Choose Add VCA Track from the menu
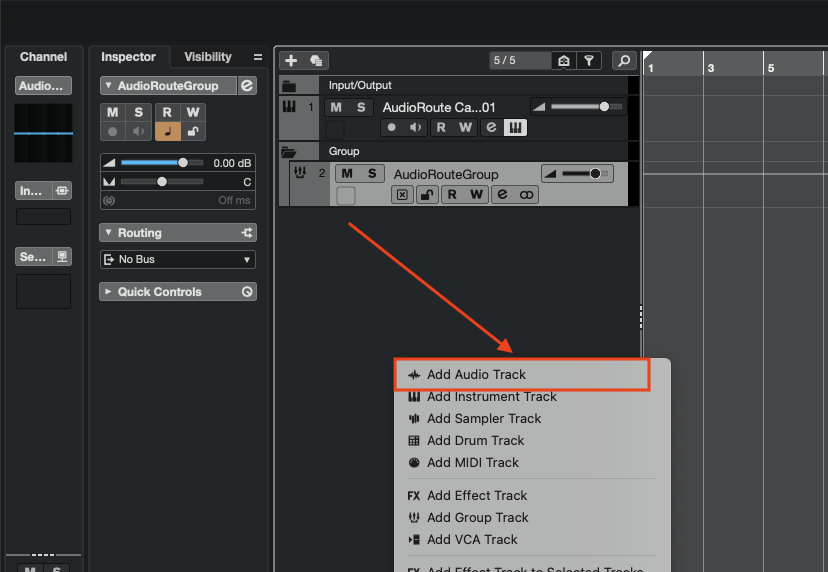The image size is (828, 572). [x=532, y=540]
